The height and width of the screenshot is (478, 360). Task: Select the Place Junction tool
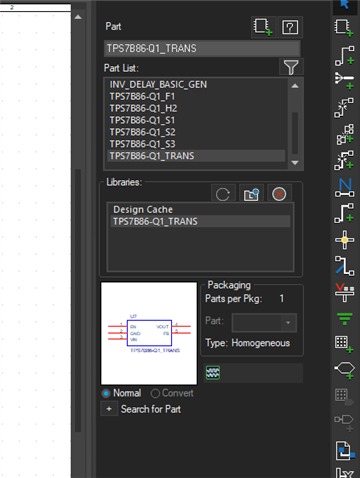345,240
